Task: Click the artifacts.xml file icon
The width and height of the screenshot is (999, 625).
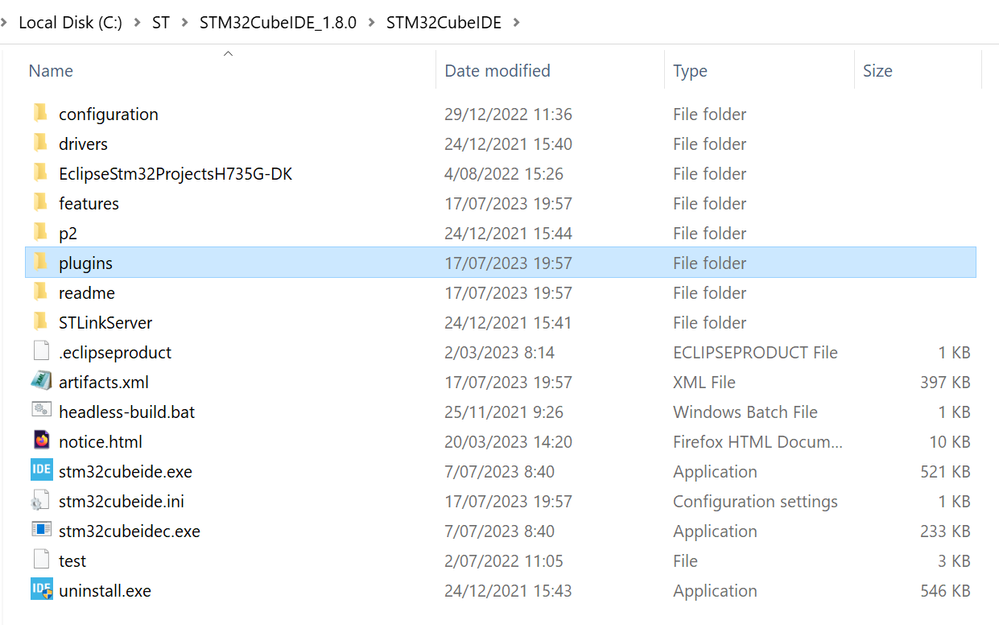Action: (41, 381)
